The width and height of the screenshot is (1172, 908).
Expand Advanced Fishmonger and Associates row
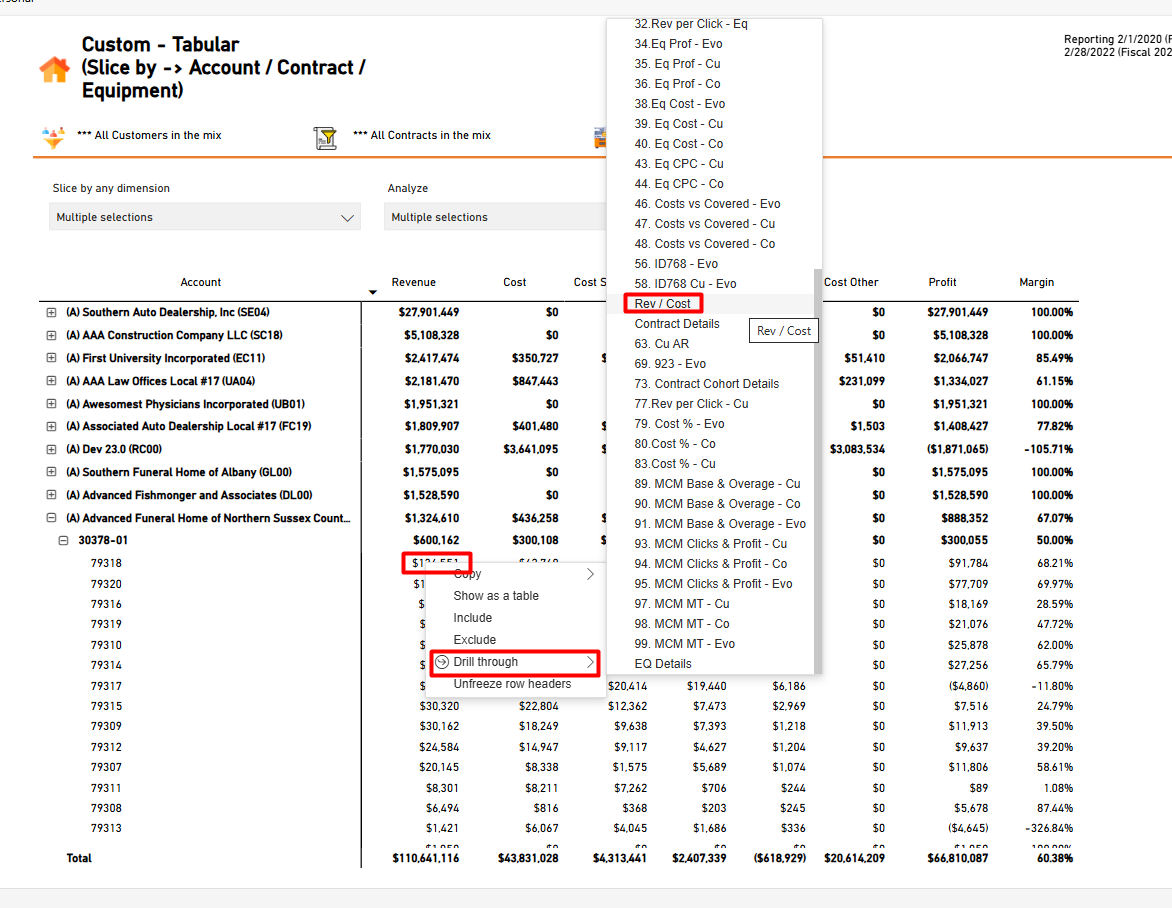point(51,495)
